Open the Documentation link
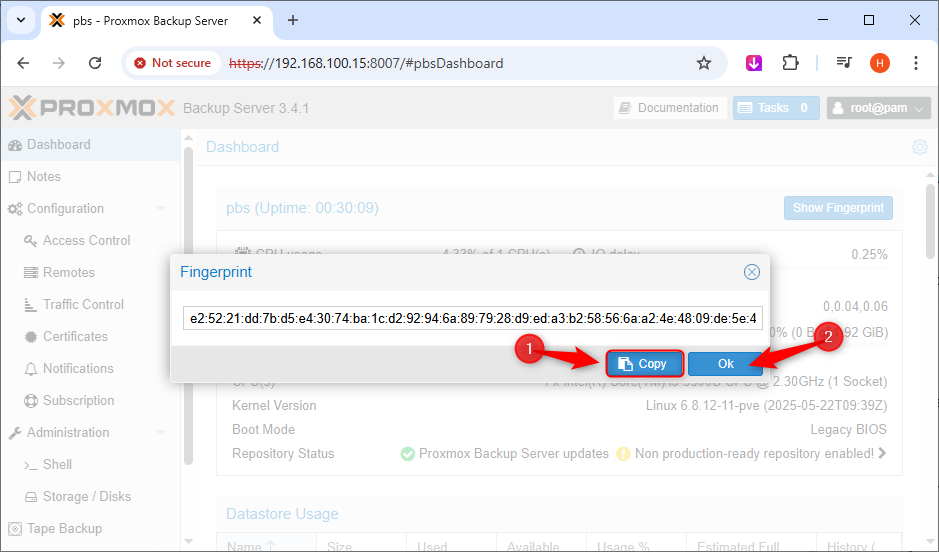The image size is (939, 552). click(670, 108)
